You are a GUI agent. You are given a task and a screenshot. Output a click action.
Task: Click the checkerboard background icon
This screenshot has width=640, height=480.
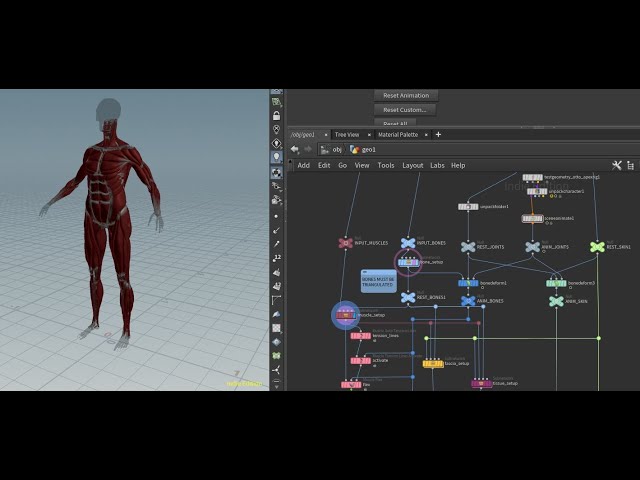point(276,328)
